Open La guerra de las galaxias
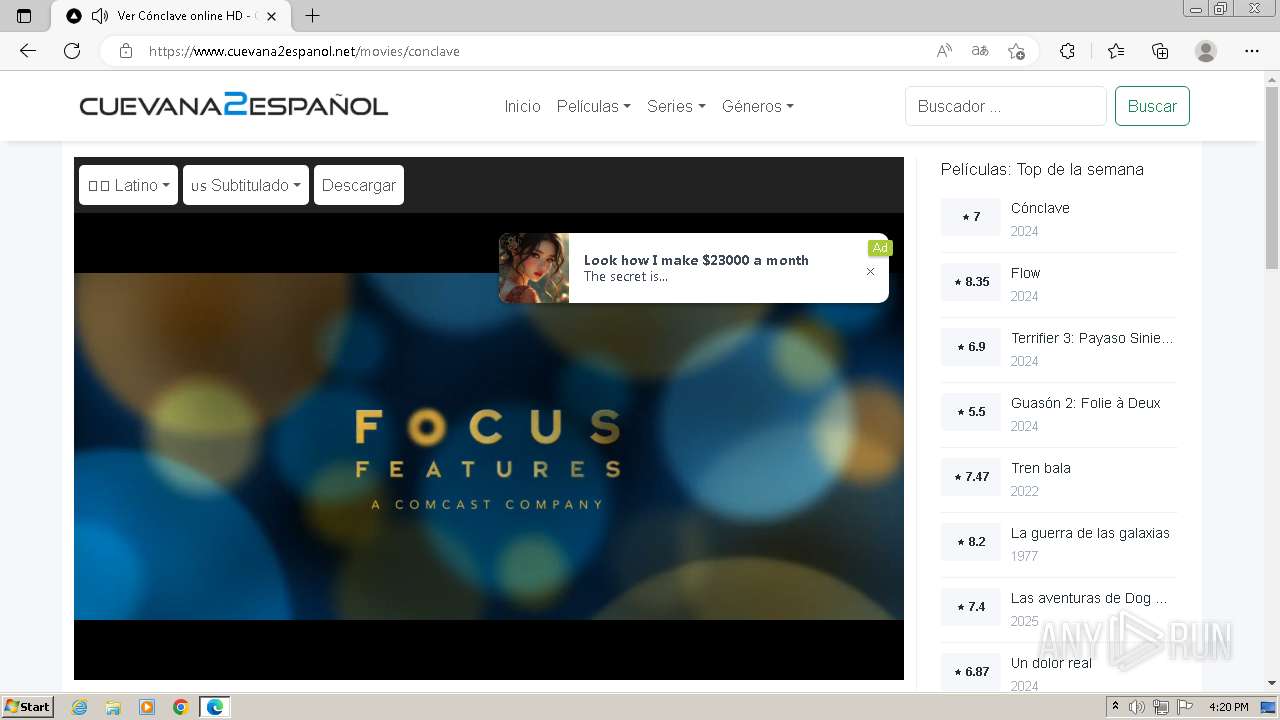 coord(1090,533)
